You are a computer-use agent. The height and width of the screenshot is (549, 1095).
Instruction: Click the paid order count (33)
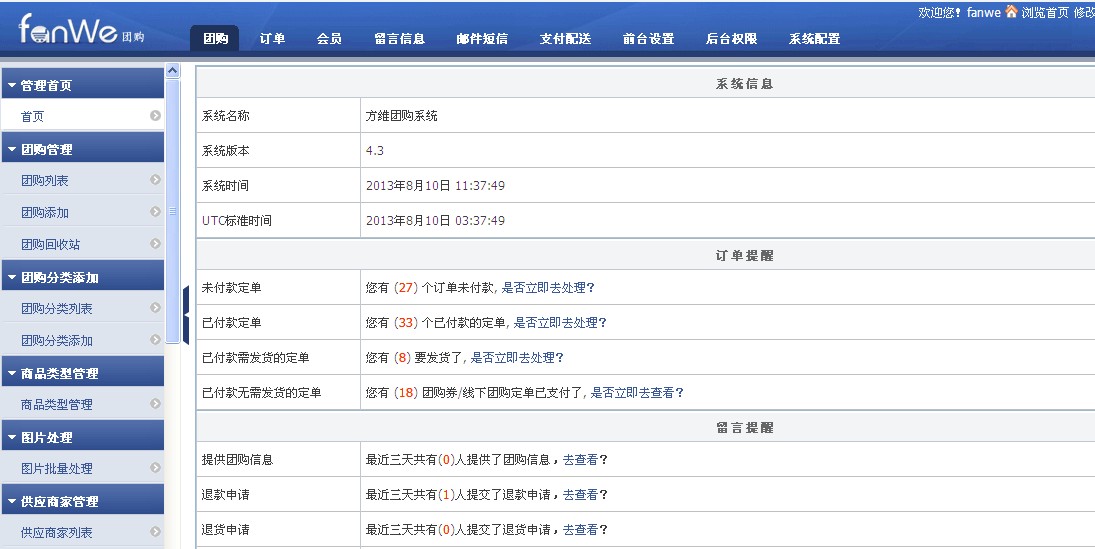[406, 323]
